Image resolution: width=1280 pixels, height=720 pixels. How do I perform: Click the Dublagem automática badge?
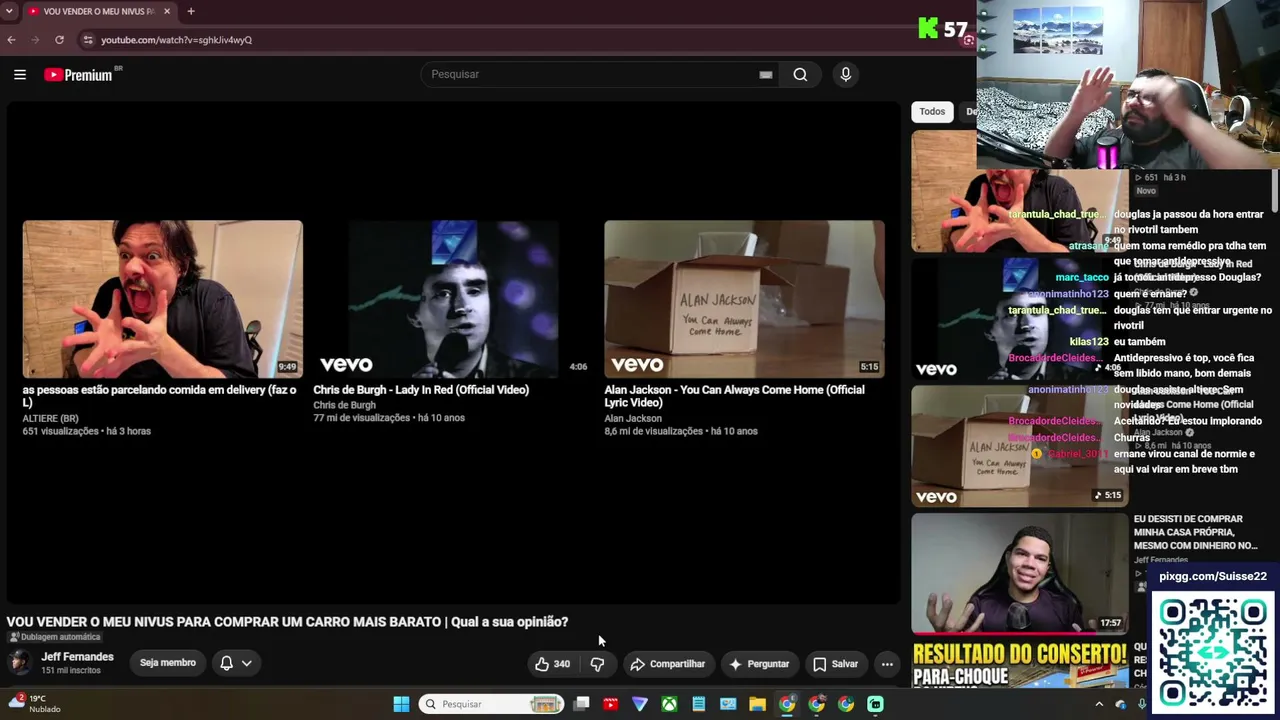pos(54,637)
